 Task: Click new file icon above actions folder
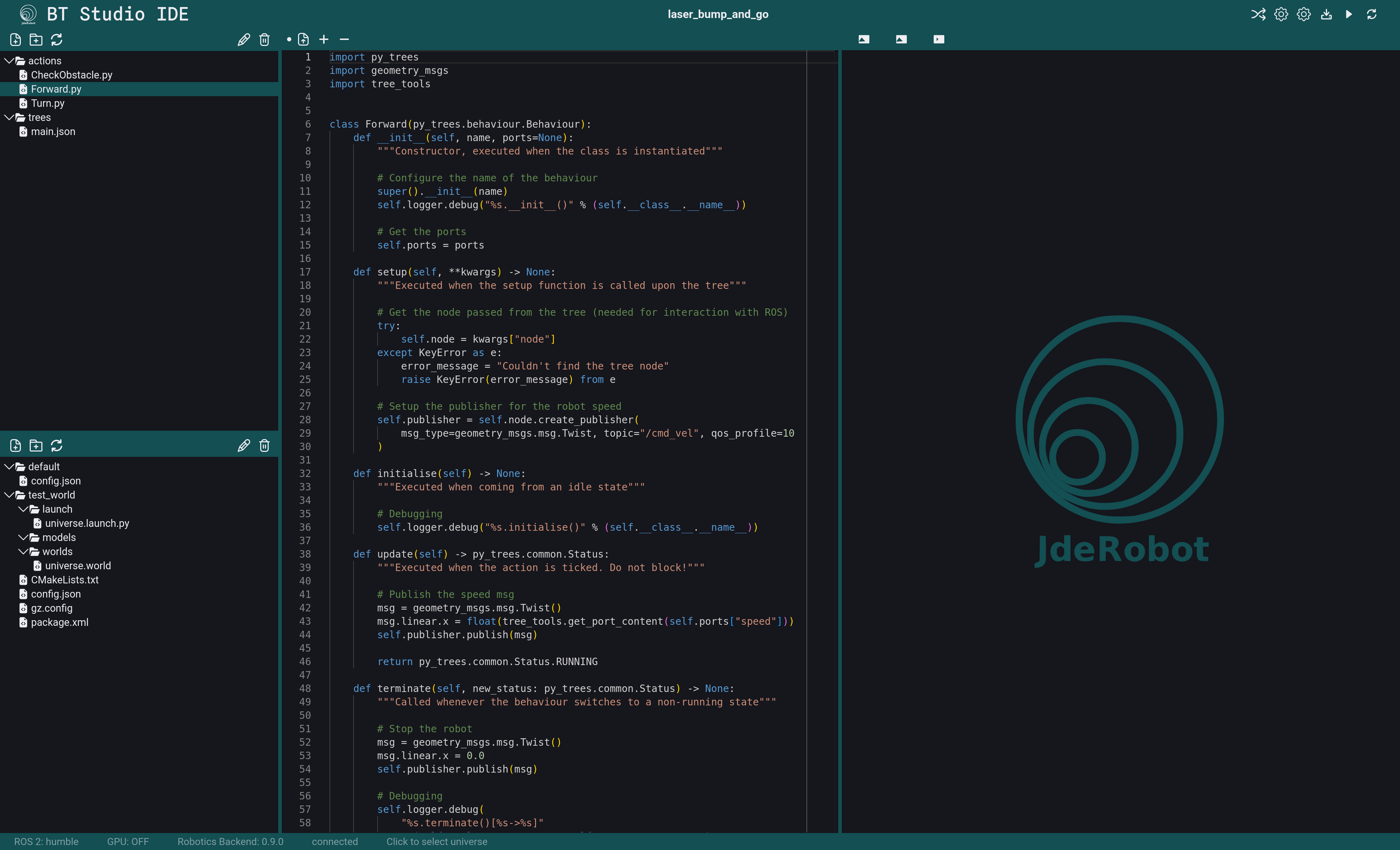(x=15, y=40)
